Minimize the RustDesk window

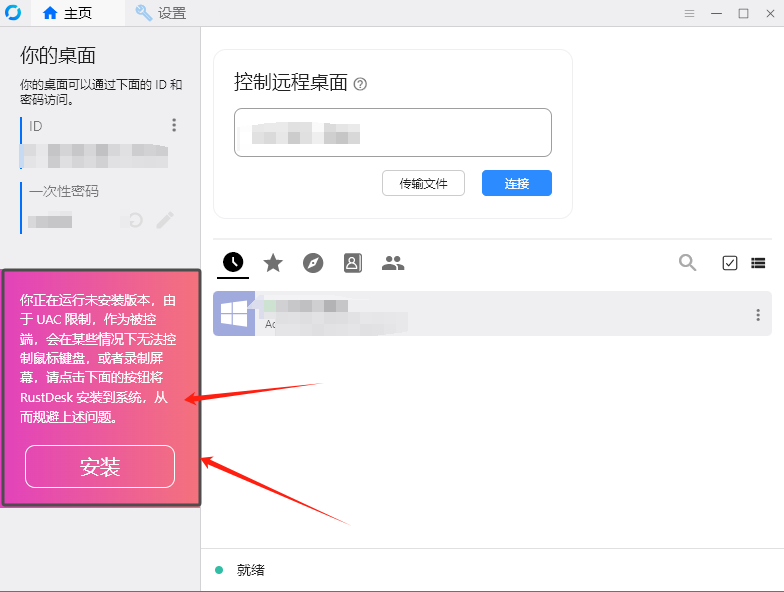[716, 14]
